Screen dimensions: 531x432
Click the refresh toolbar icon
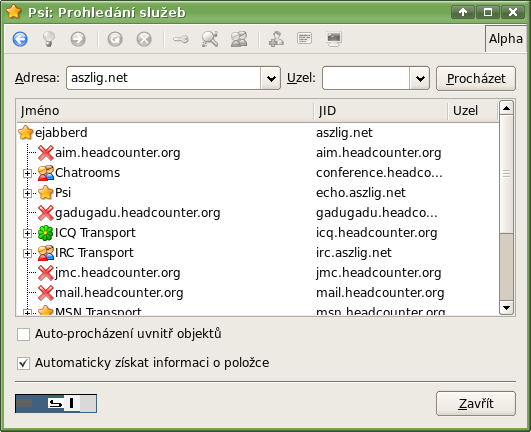pos(115,39)
